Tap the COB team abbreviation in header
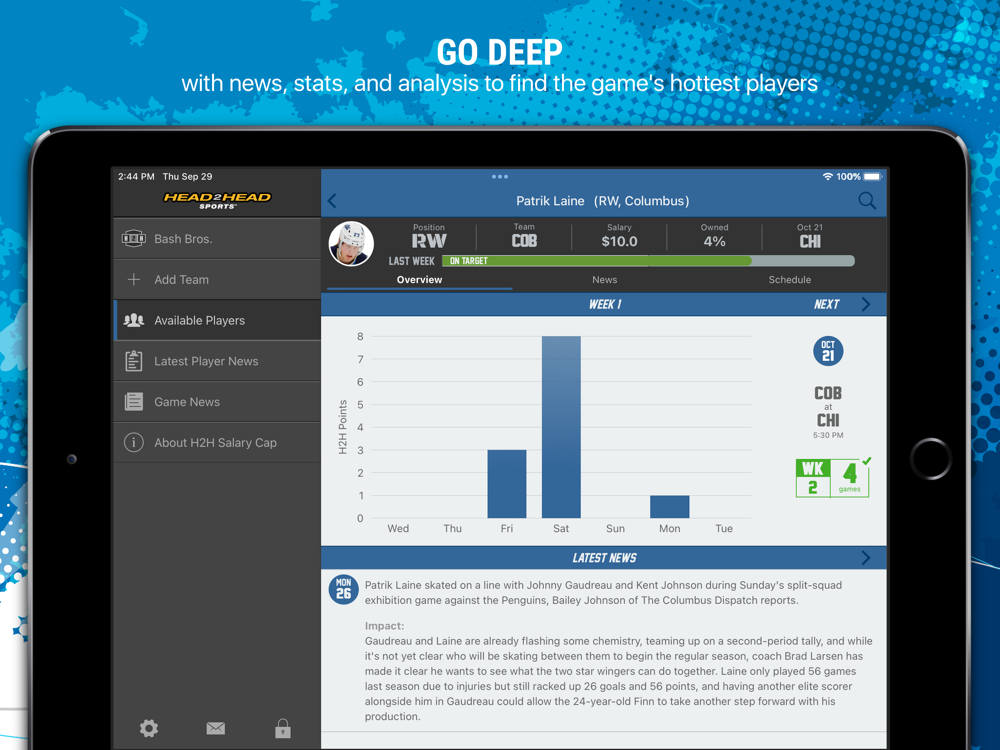The height and width of the screenshot is (750, 1000). tap(524, 241)
